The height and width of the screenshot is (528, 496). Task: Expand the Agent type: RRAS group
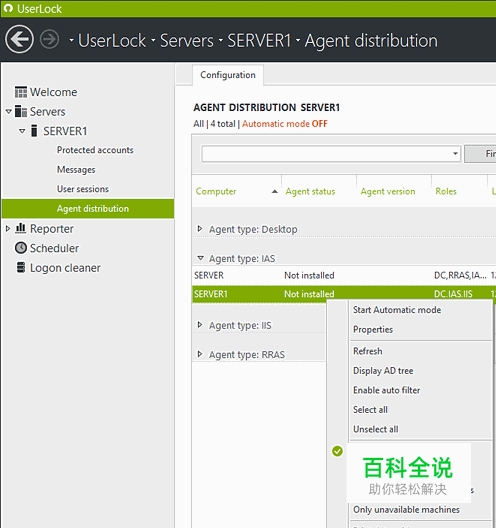click(x=200, y=354)
